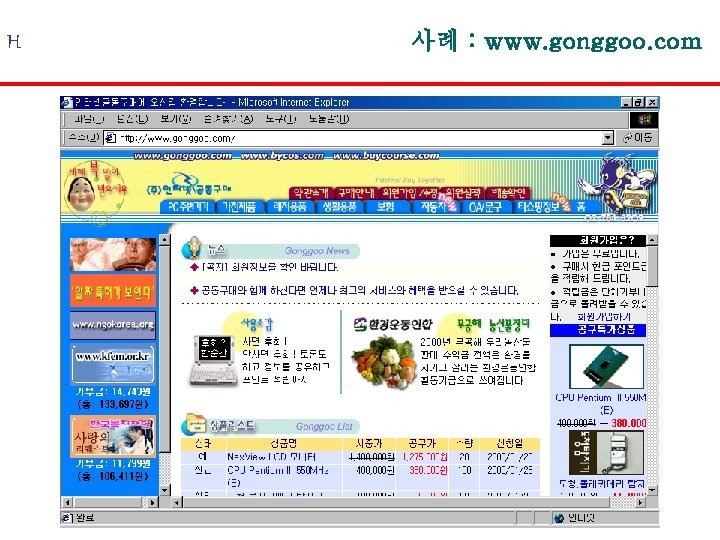Open the www.buycourse.com header link
The image size is (720, 540).
pyautogui.click(x=386, y=156)
